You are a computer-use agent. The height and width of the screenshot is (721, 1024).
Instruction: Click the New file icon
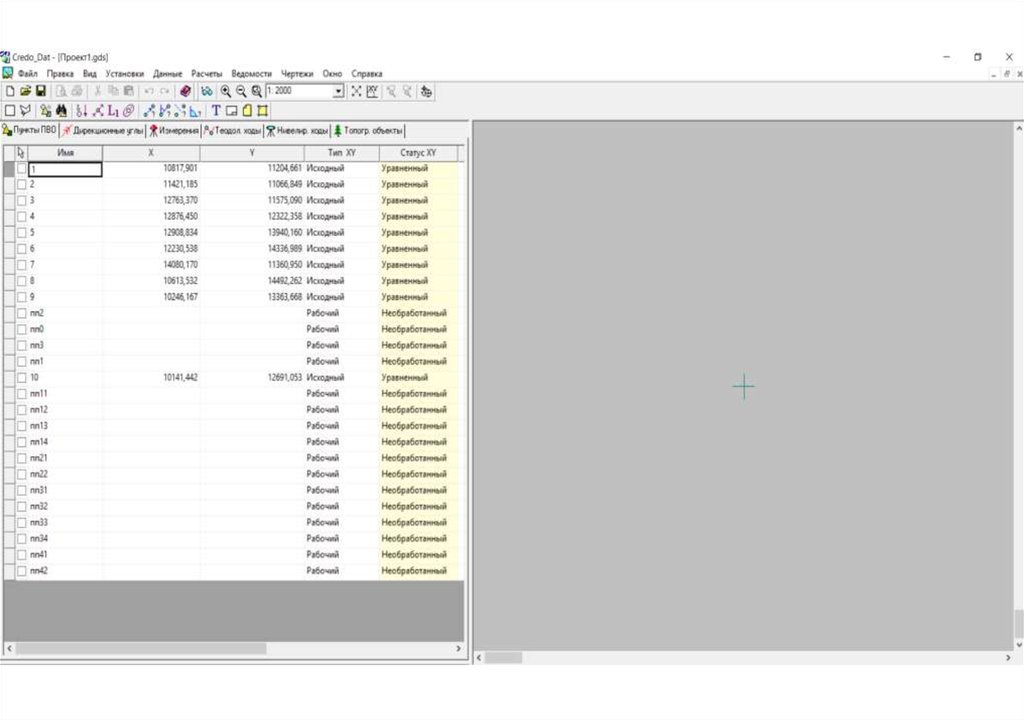click(x=10, y=91)
